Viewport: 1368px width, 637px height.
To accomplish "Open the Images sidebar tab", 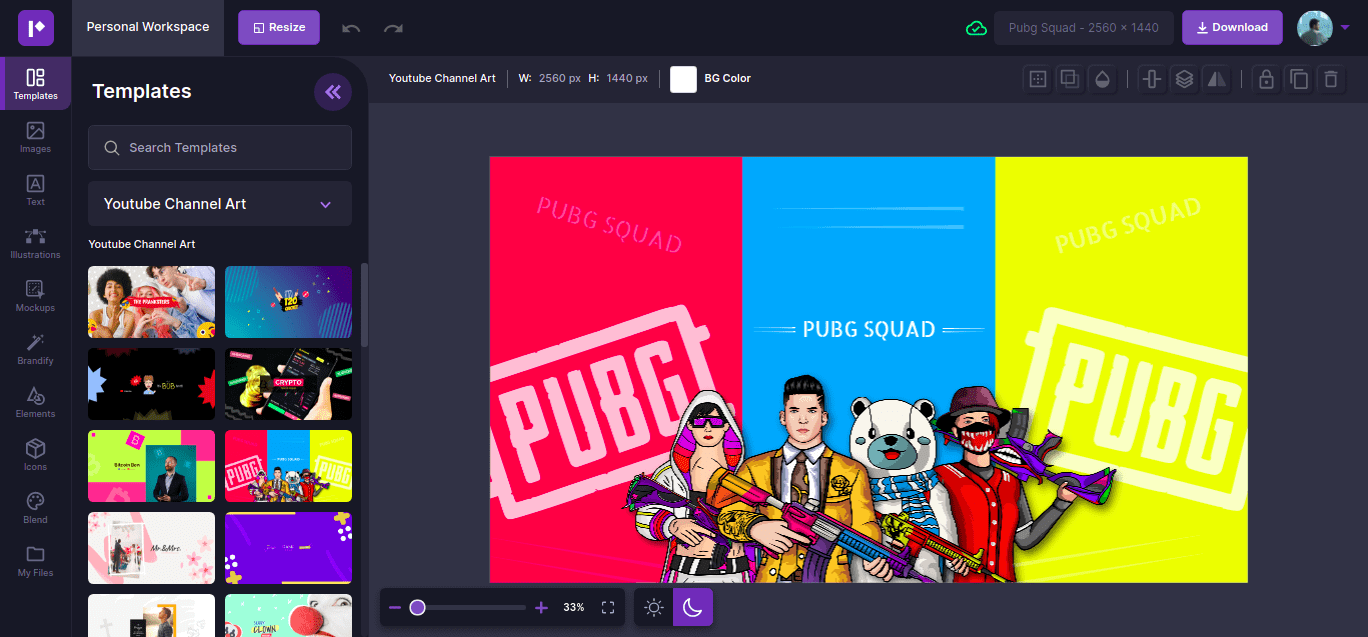I will click(35, 137).
